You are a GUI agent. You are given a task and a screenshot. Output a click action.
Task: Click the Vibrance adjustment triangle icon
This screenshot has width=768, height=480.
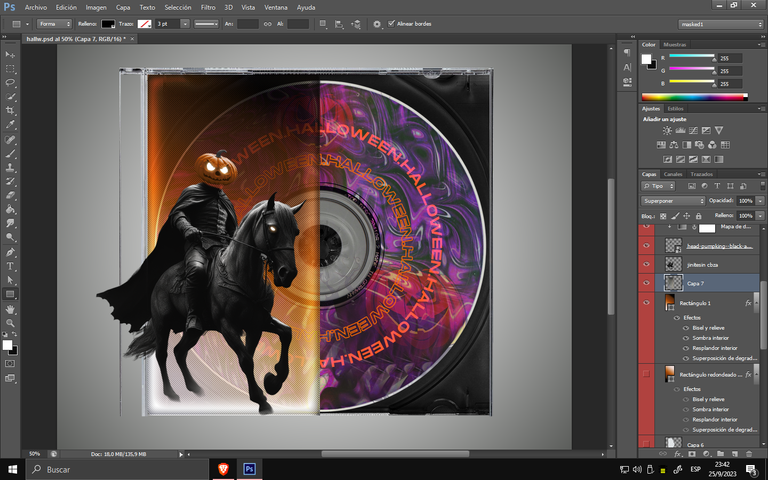[x=719, y=130]
